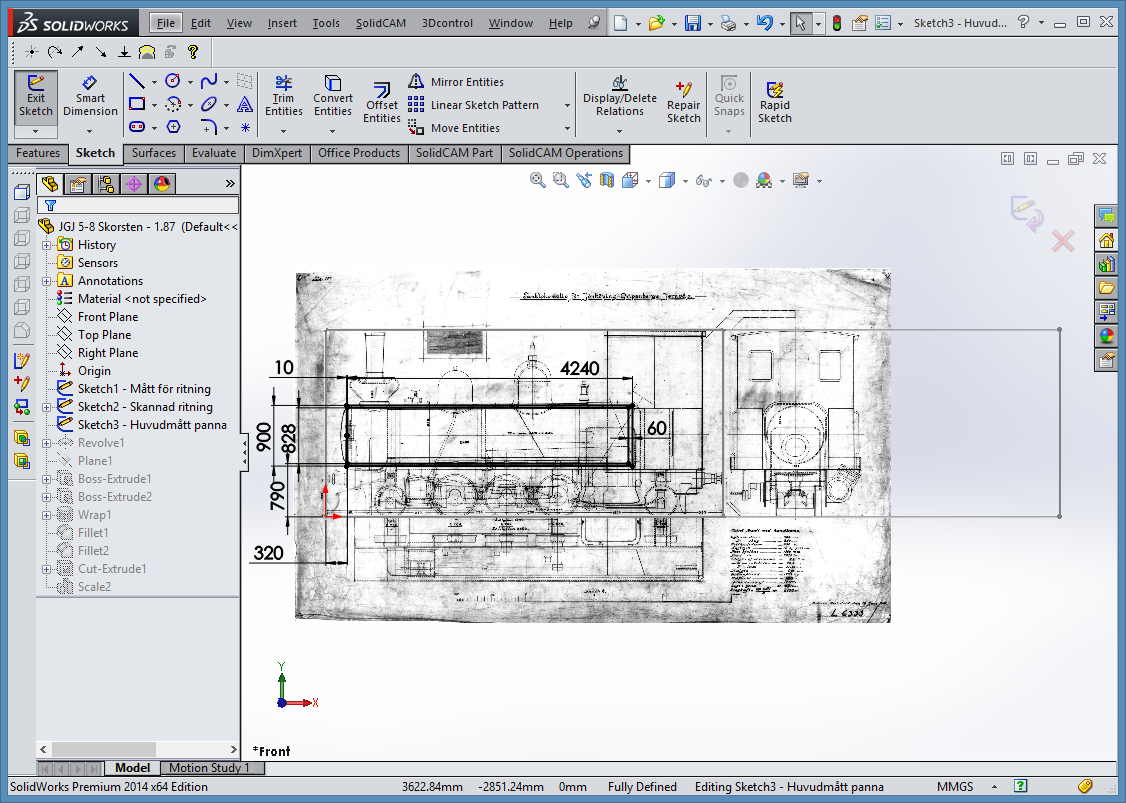Click the Convert Entities tool

(x=332, y=96)
